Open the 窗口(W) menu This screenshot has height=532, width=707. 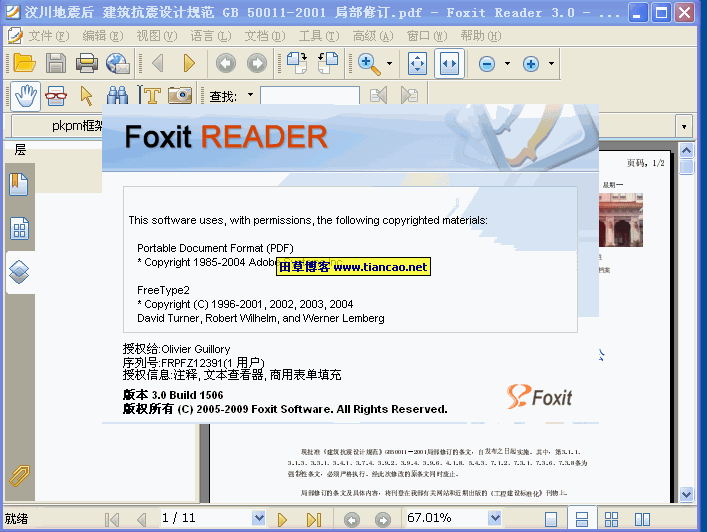point(427,36)
